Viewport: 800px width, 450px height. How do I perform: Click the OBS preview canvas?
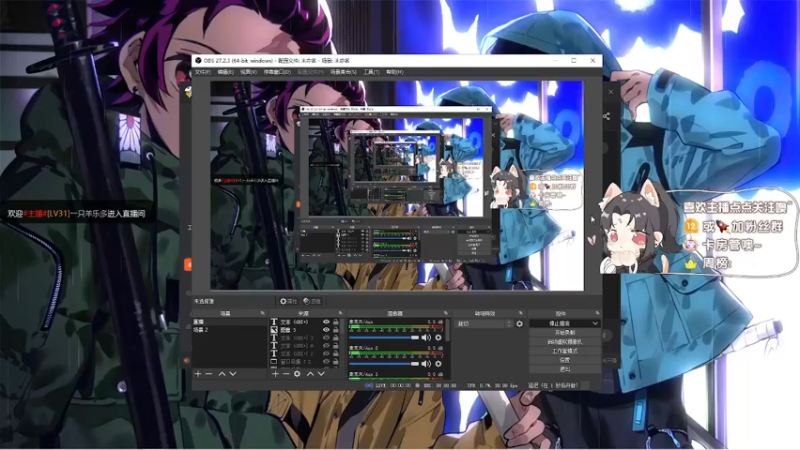click(x=397, y=186)
